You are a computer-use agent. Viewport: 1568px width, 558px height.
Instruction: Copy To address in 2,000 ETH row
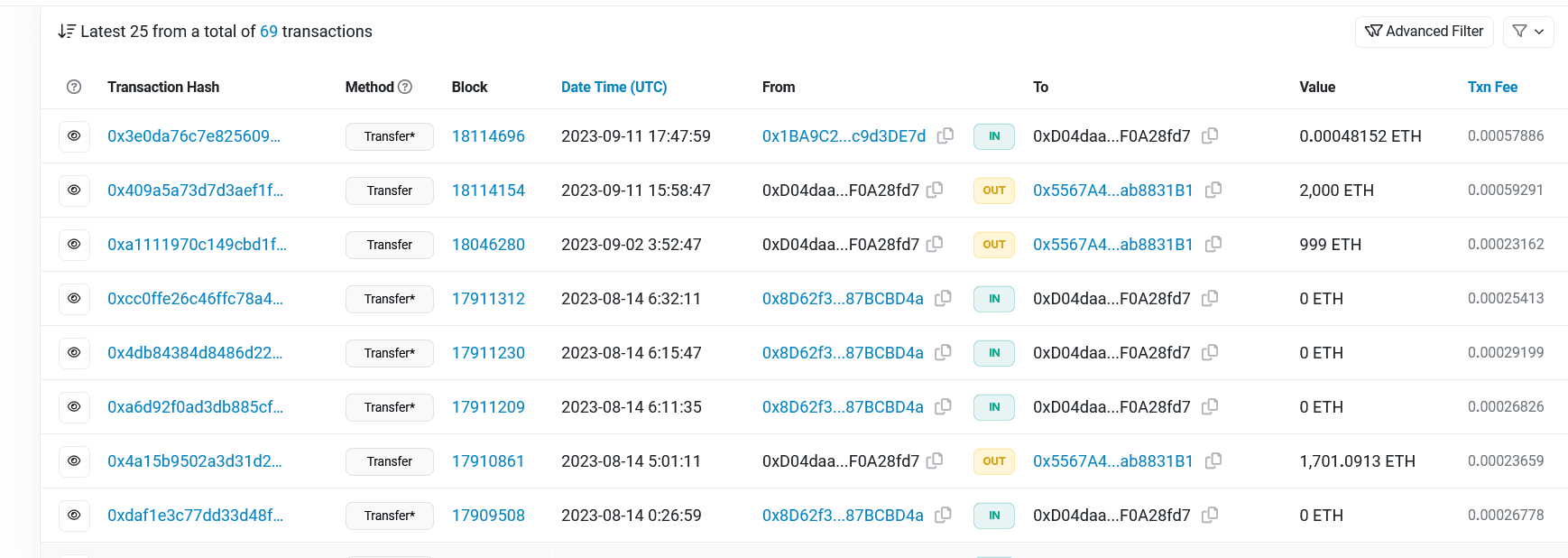pos(1213,190)
